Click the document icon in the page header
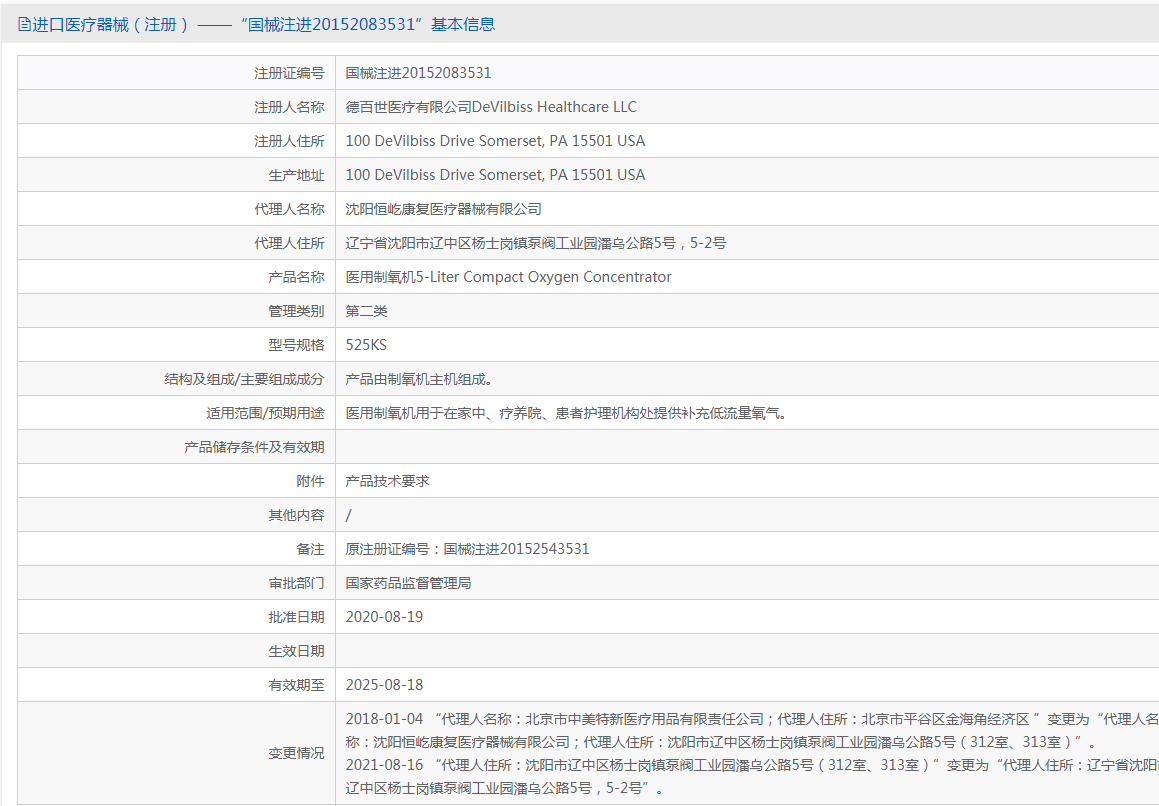This screenshot has width=1159, height=806. (x=24, y=24)
